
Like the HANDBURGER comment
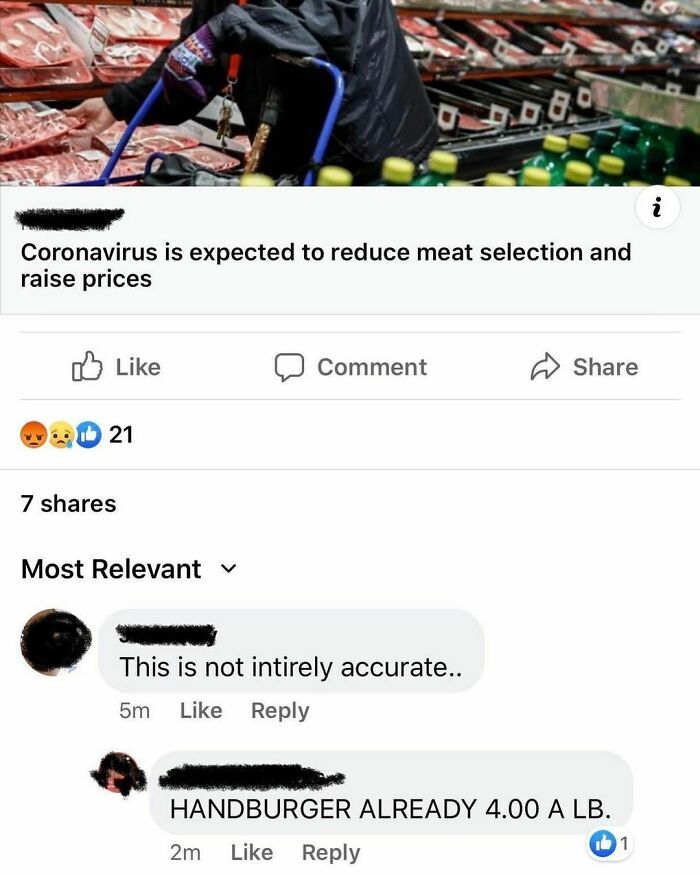coord(252,853)
